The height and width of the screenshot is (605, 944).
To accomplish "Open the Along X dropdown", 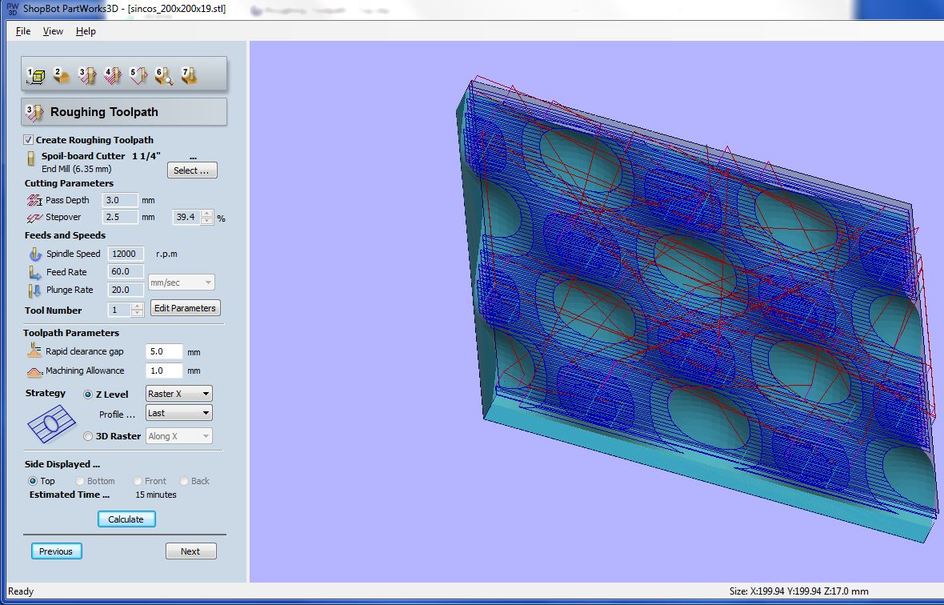I will pos(179,436).
